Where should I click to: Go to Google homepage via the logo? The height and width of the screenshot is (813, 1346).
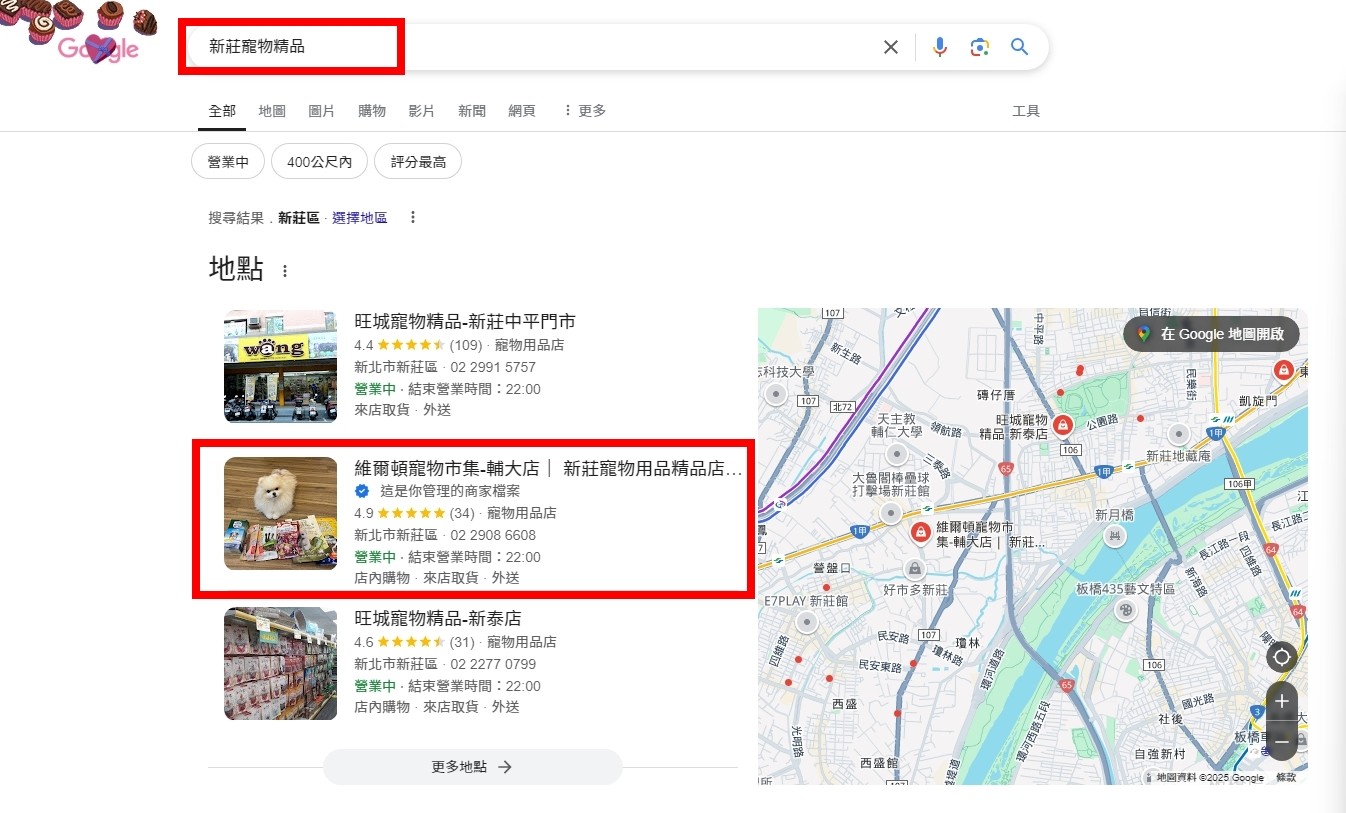tap(97, 47)
